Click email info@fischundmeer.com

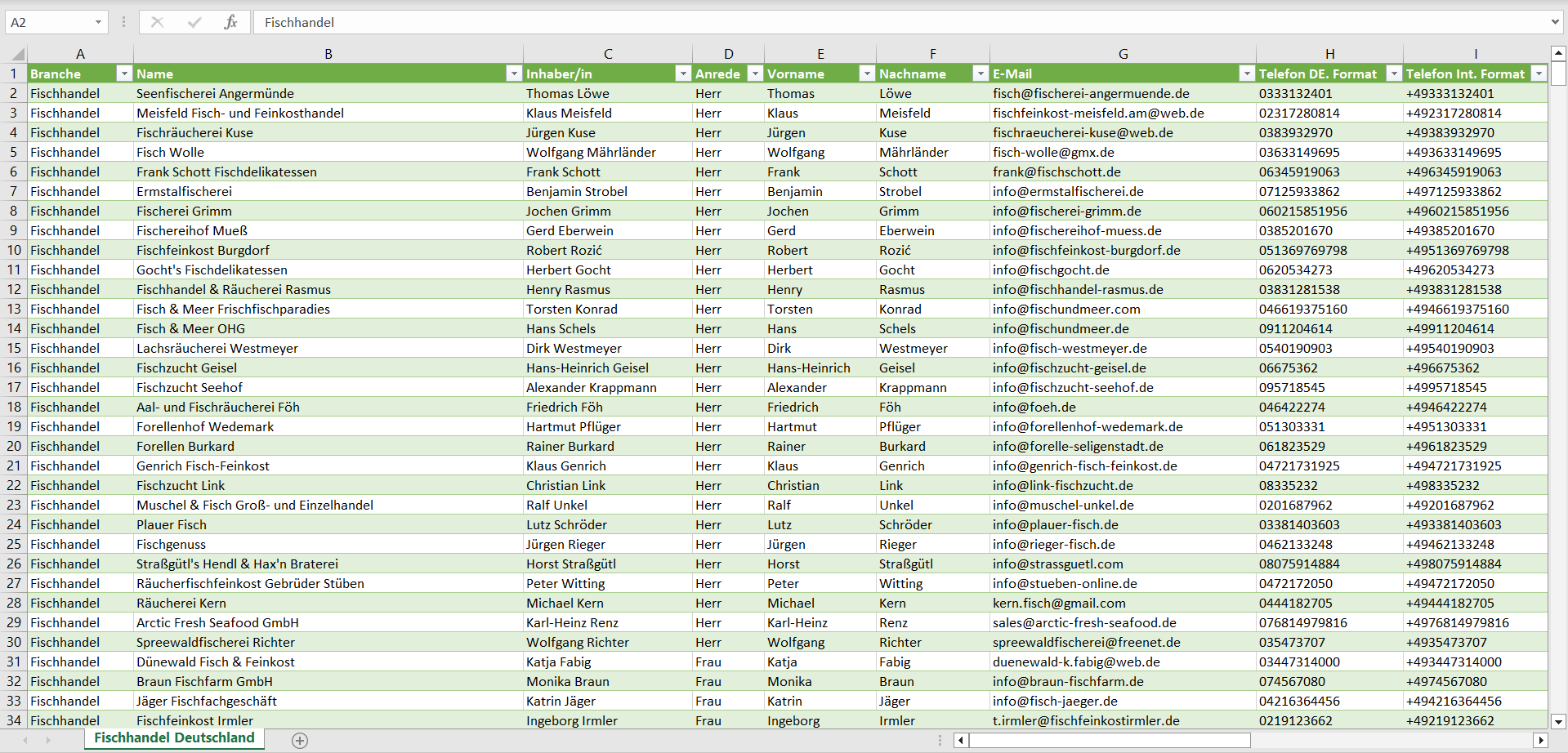pyautogui.click(x=1124, y=309)
